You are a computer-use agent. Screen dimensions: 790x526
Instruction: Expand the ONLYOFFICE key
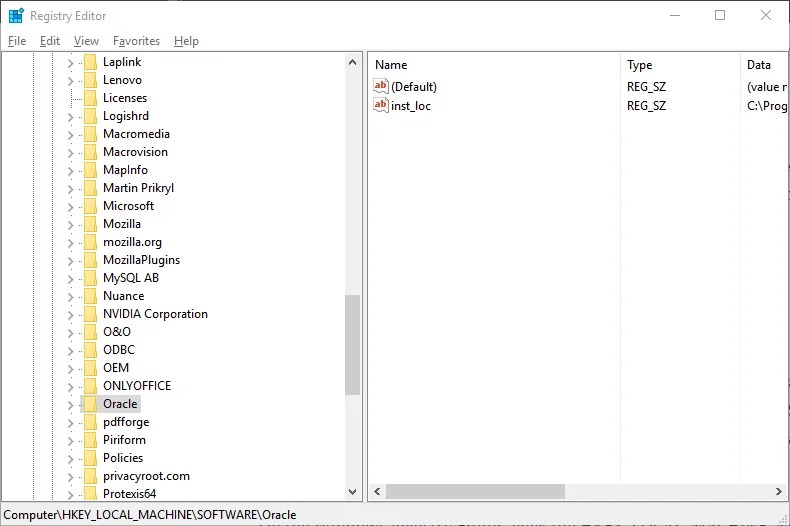click(x=71, y=387)
